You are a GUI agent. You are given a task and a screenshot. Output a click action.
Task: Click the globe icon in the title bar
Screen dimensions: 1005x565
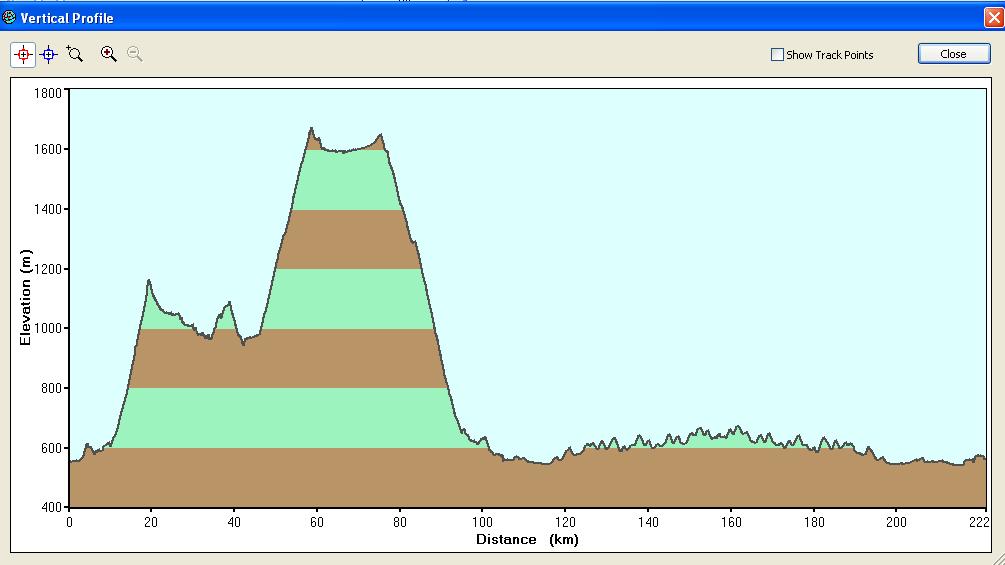[9, 17]
